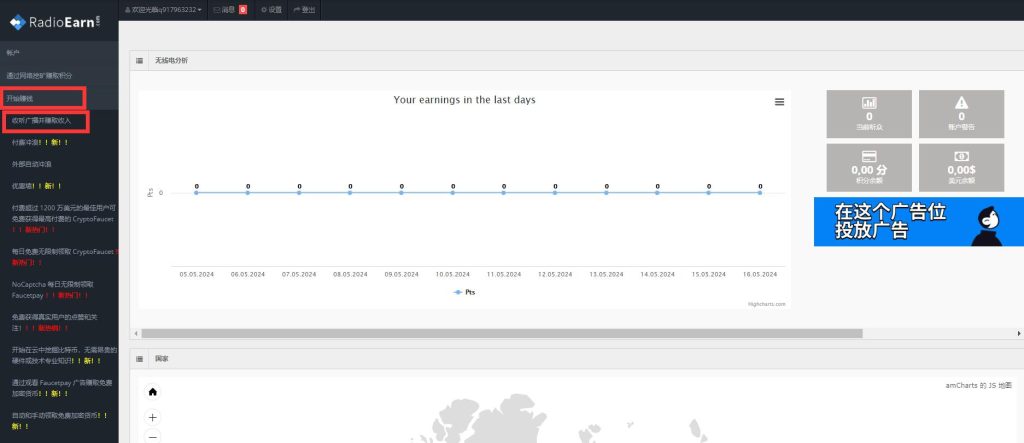Click list icon beside 无线电分析 header

[x=139, y=61]
